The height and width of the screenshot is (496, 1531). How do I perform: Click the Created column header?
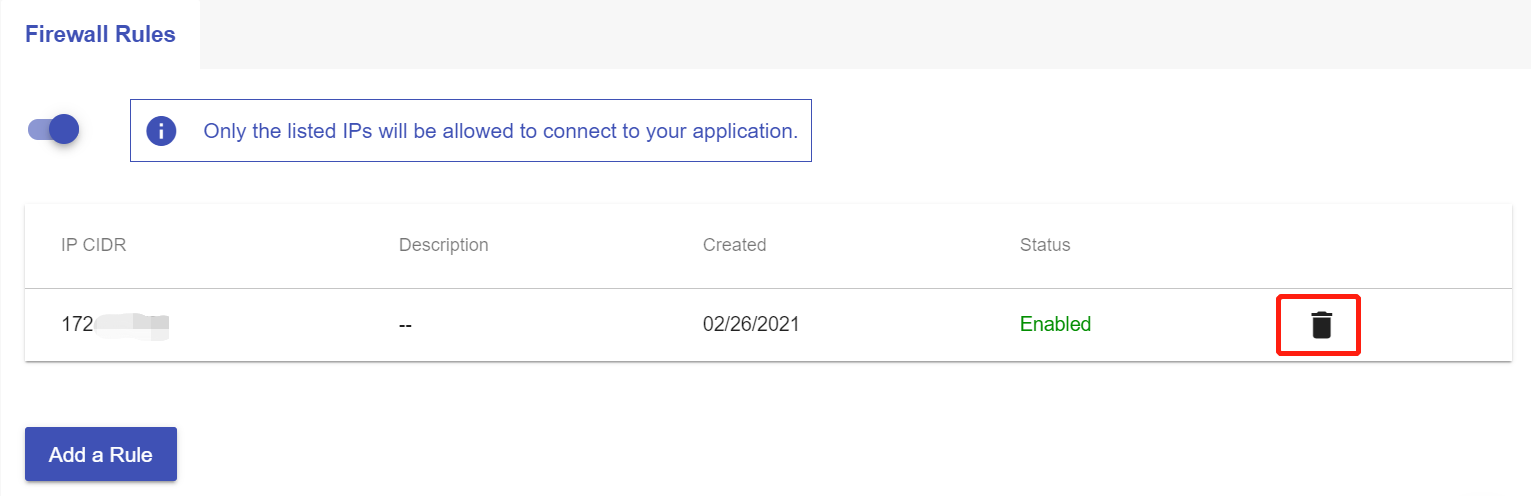tap(734, 245)
